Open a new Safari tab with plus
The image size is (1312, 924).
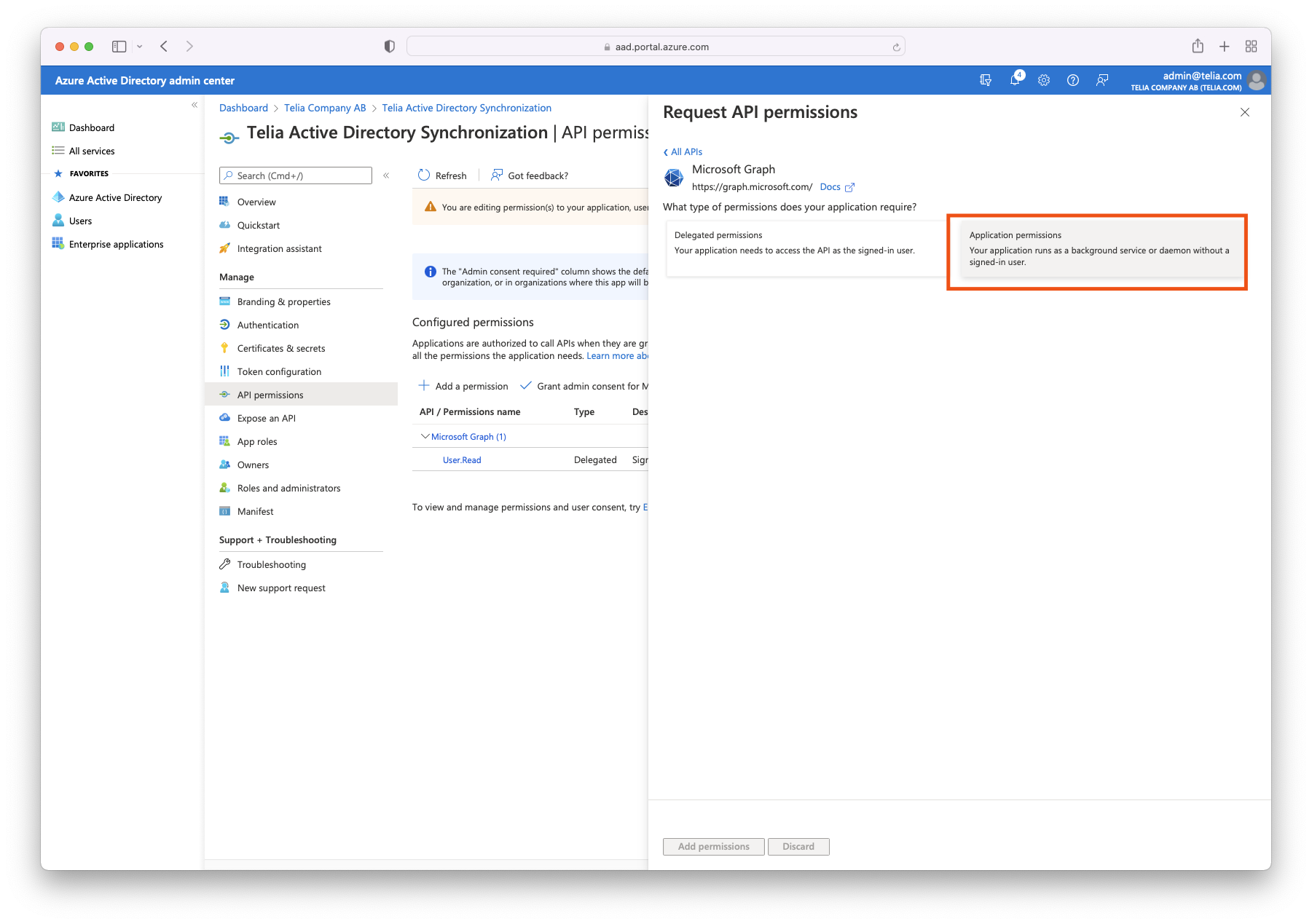(x=1225, y=47)
